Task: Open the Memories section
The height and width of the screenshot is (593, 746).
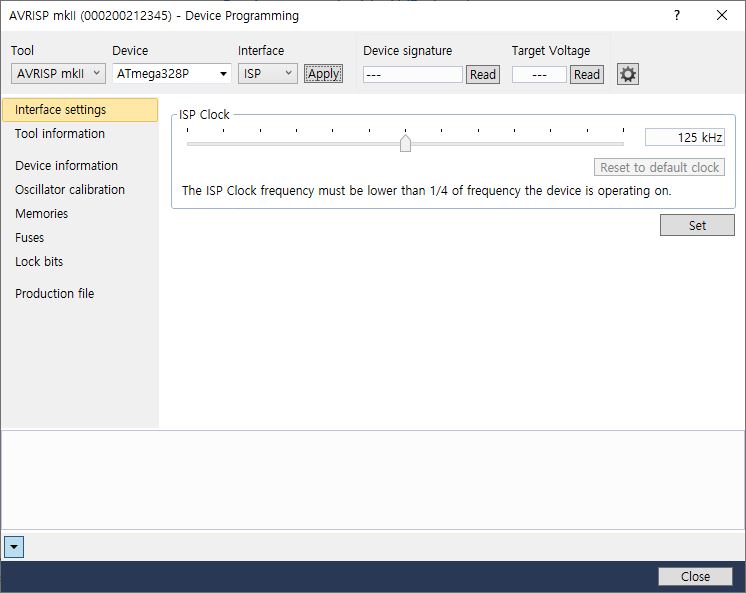Action: click(41, 214)
